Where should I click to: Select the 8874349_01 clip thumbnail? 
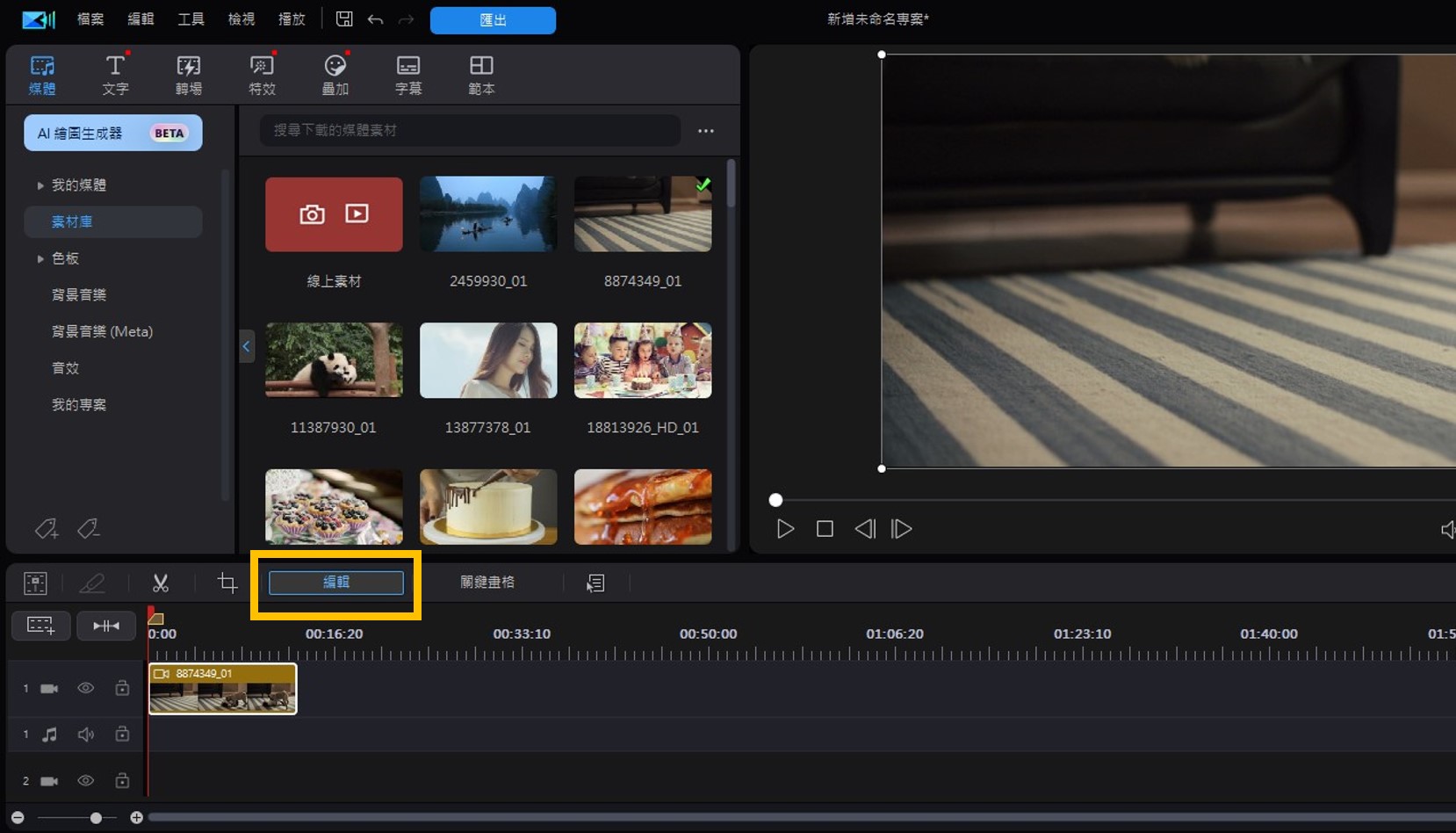[642, 214]
